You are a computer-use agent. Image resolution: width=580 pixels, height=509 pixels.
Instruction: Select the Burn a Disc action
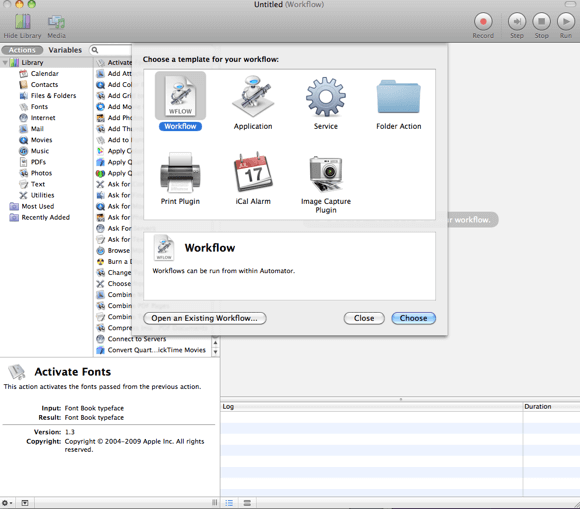[114, 262]
